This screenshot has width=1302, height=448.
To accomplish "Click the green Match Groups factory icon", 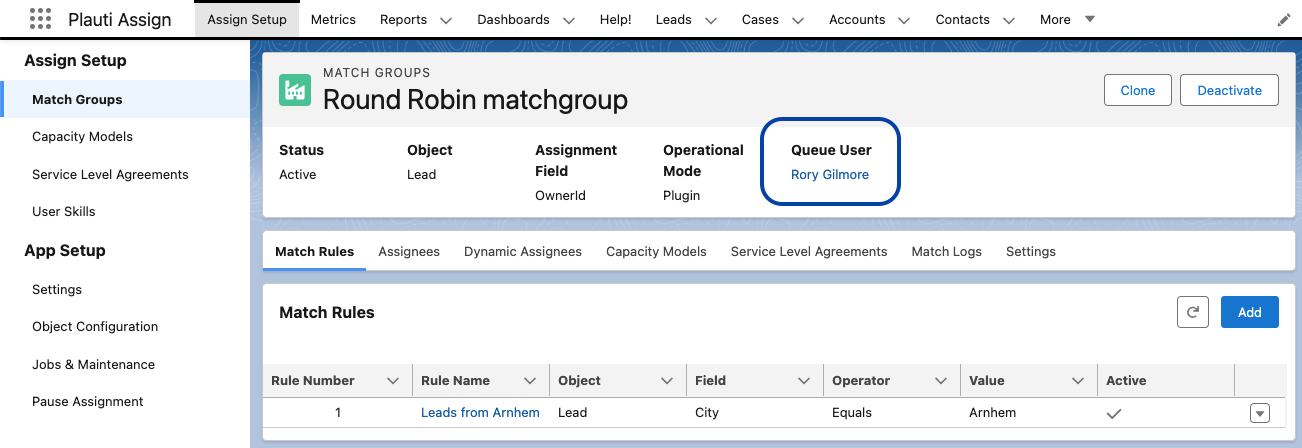I will point(295,90).
